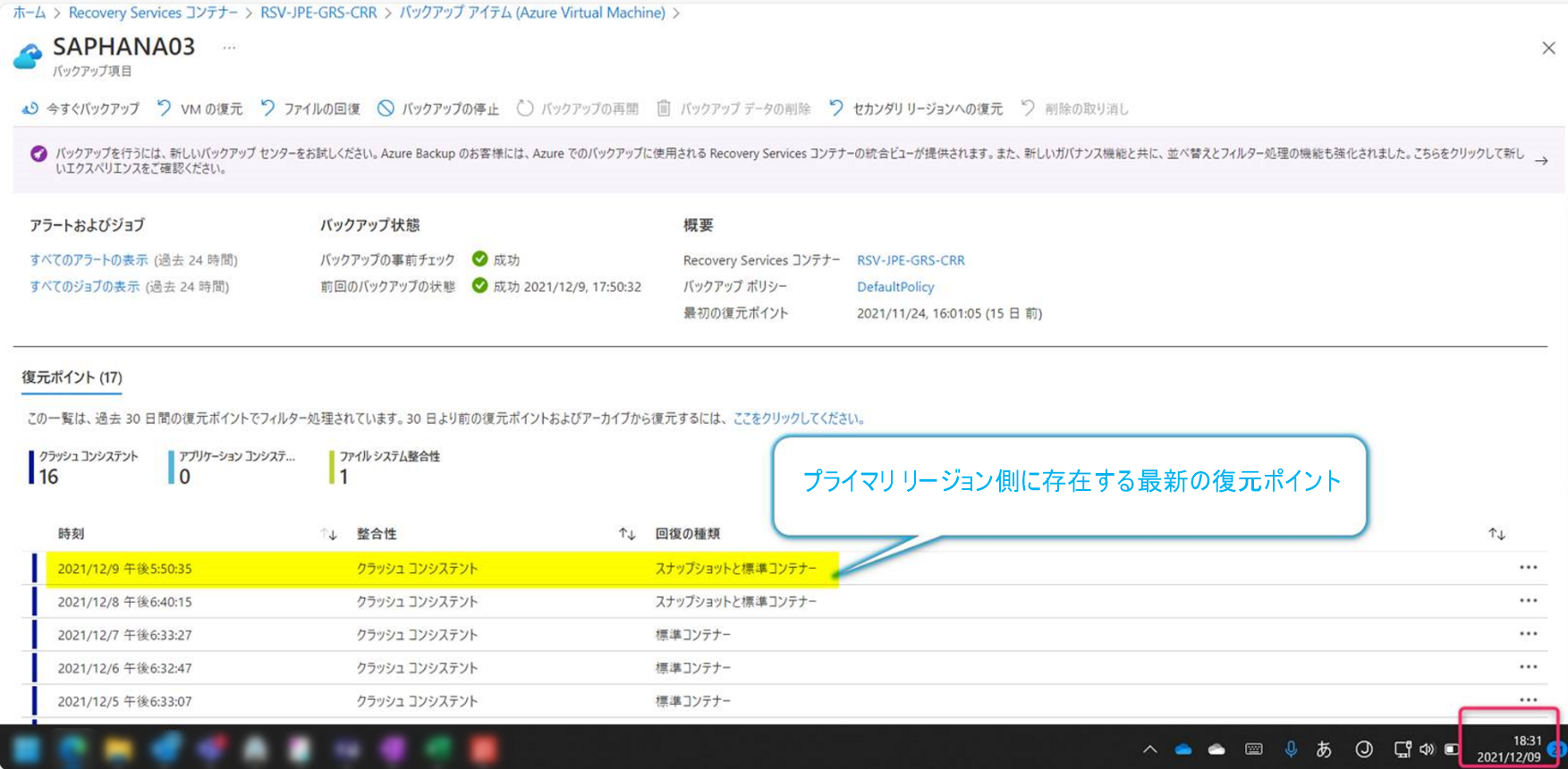Screen dimensions: 1568x769
Task: Open Recovery Services コンテナー breadcrumb
Action: (153, 13)
